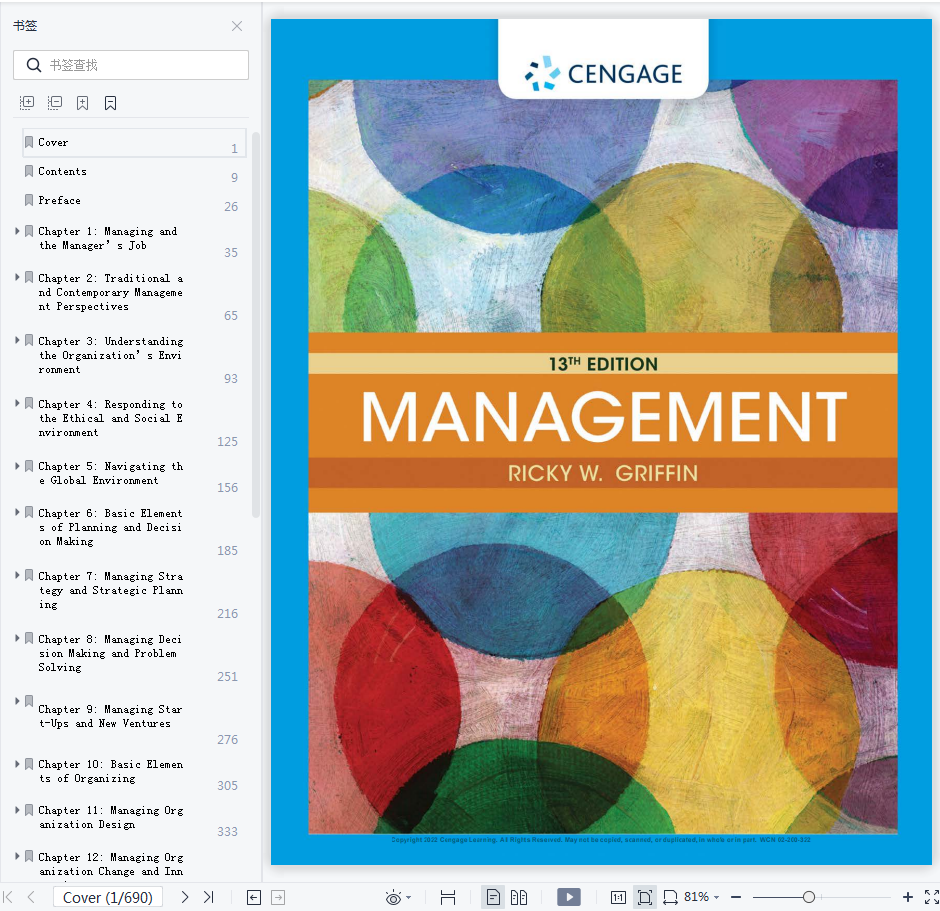The image size is (940, 911).
Task: Return to the previous view
Action: pyautogui.click(x=254, y=897)
